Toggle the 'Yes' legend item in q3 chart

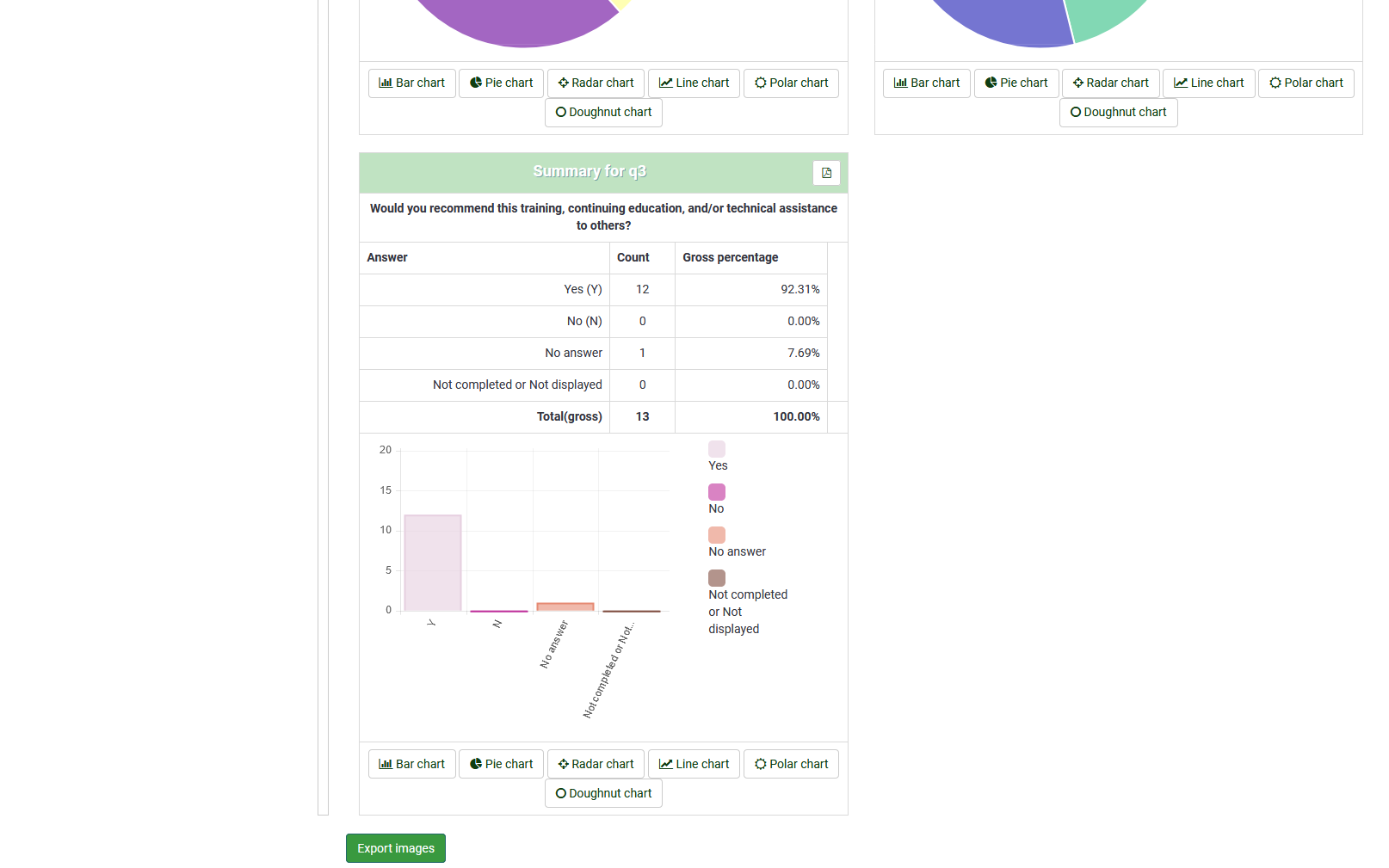(717, 457)
